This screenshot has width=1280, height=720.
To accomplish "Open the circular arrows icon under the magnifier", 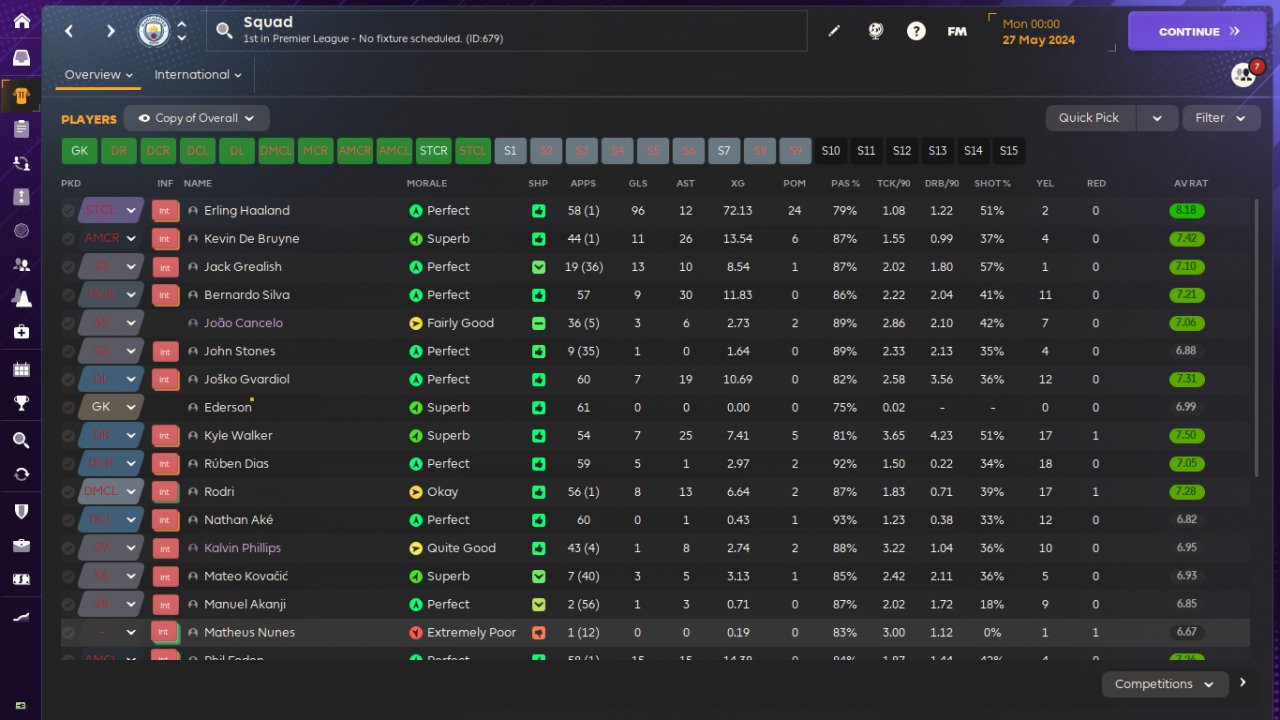I will pos(21,474).
